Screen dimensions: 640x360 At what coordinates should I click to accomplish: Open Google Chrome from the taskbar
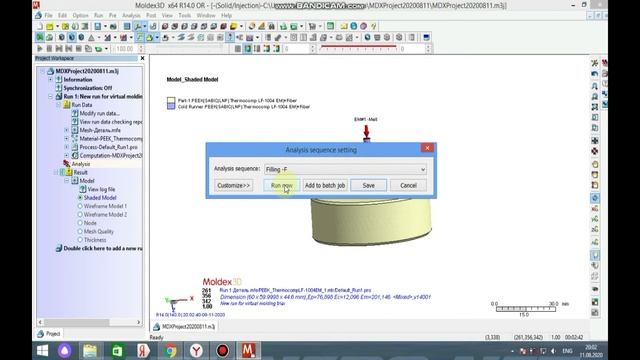pyautogui.click(x=171, y=351)
